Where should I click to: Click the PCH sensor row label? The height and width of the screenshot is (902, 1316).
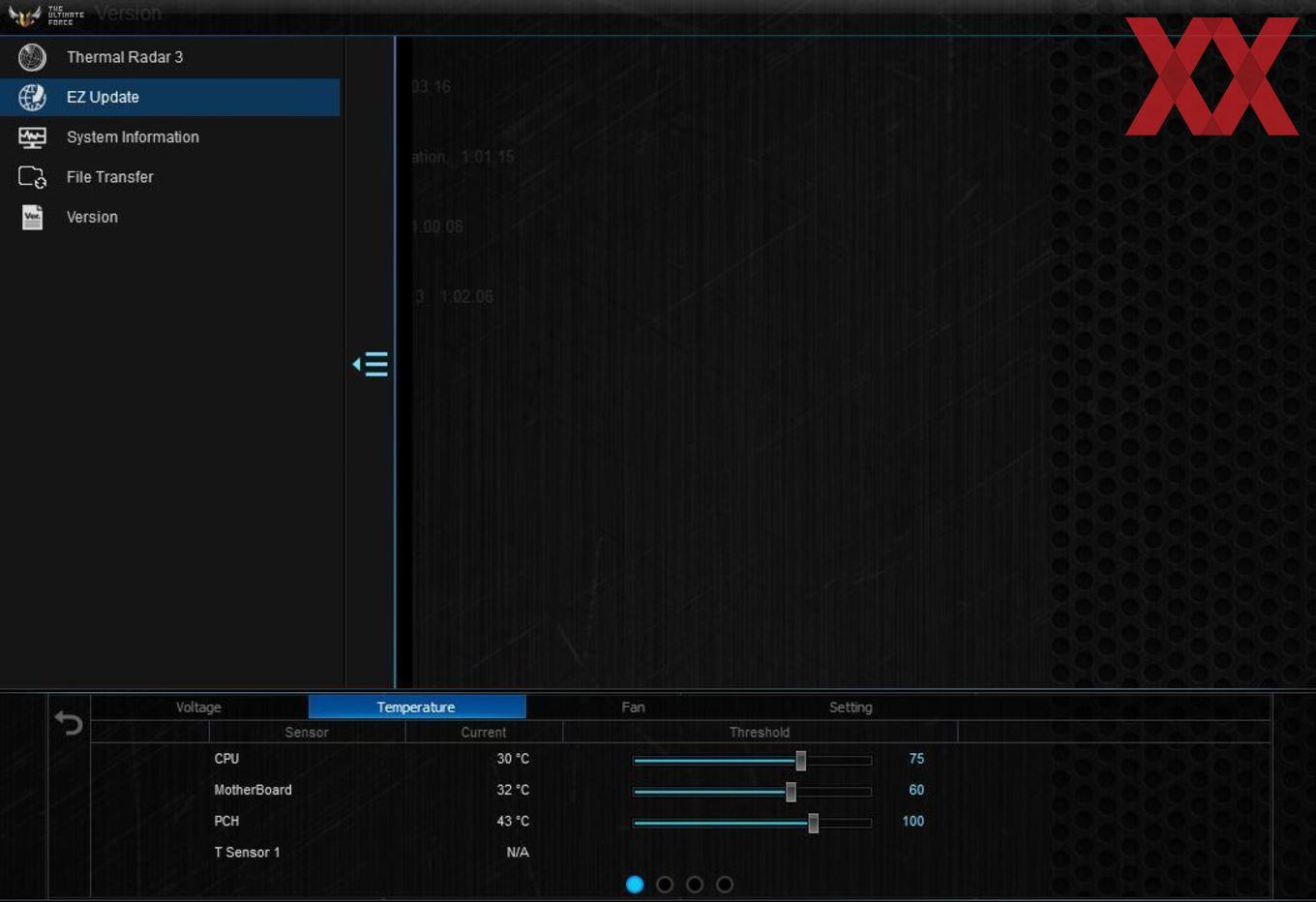coord(226,821)
